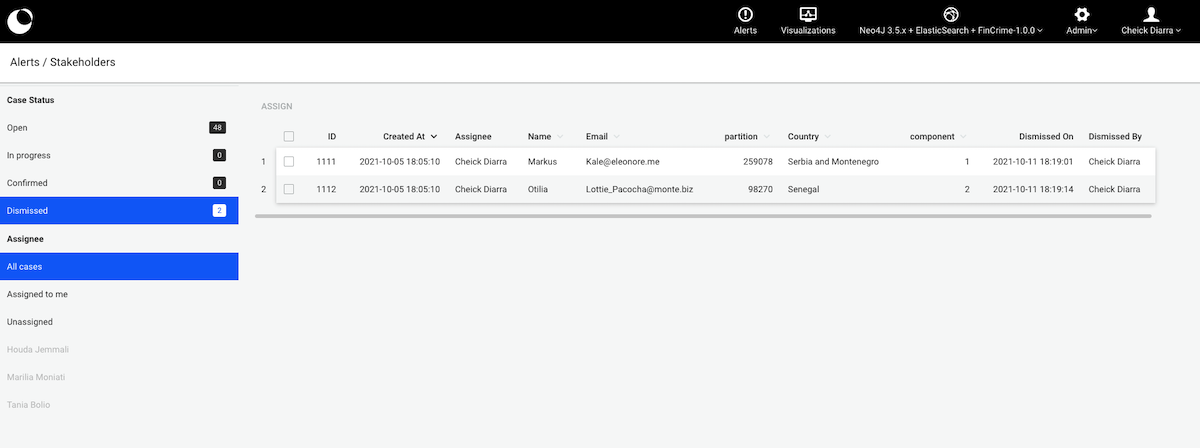Open the Visualizations monitor icon
The width and height of the screenshot is (1200, 448).
(x=808, y=14)
